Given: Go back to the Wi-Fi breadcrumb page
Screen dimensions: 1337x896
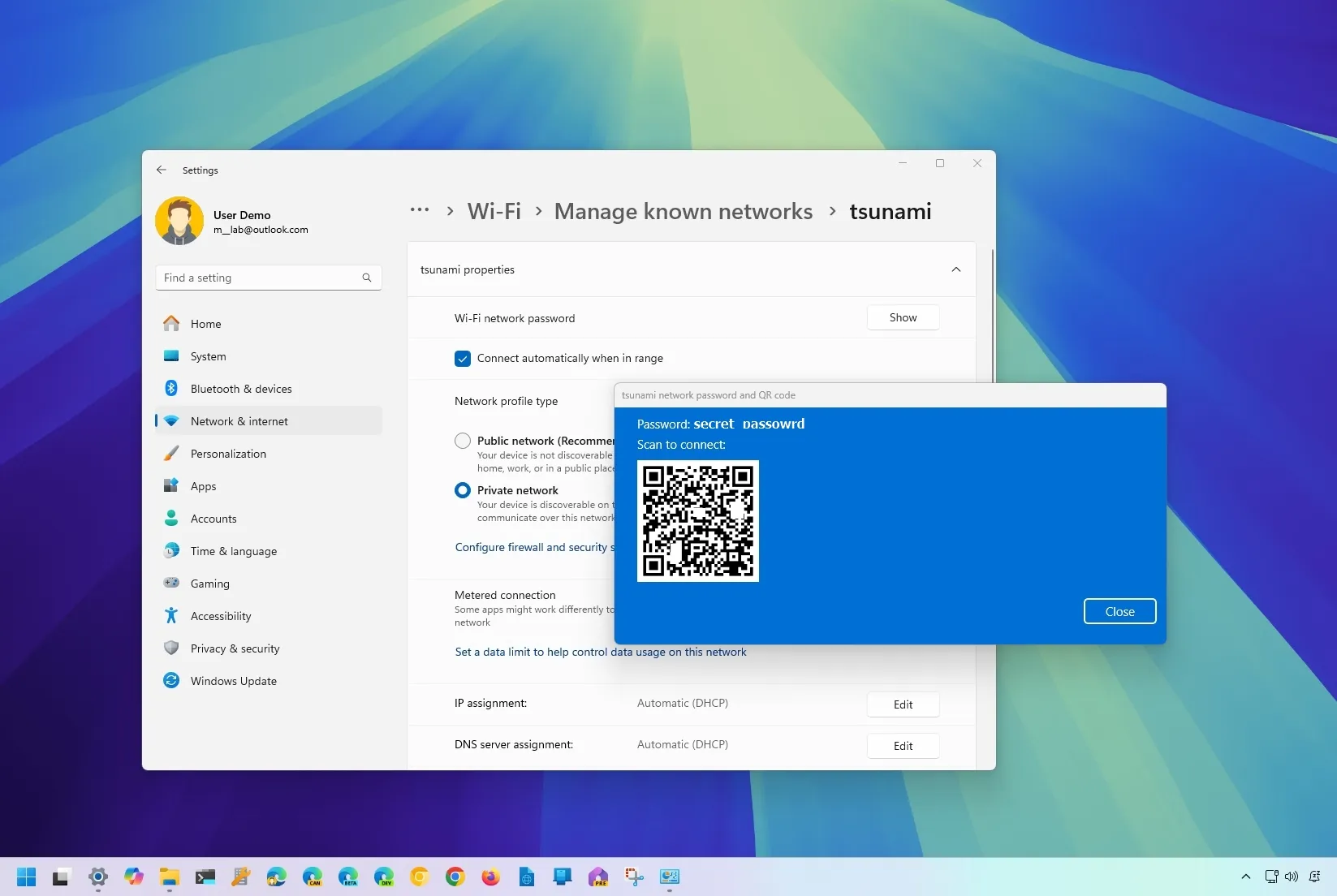Looking at the screenshot, I should point(494,211).
